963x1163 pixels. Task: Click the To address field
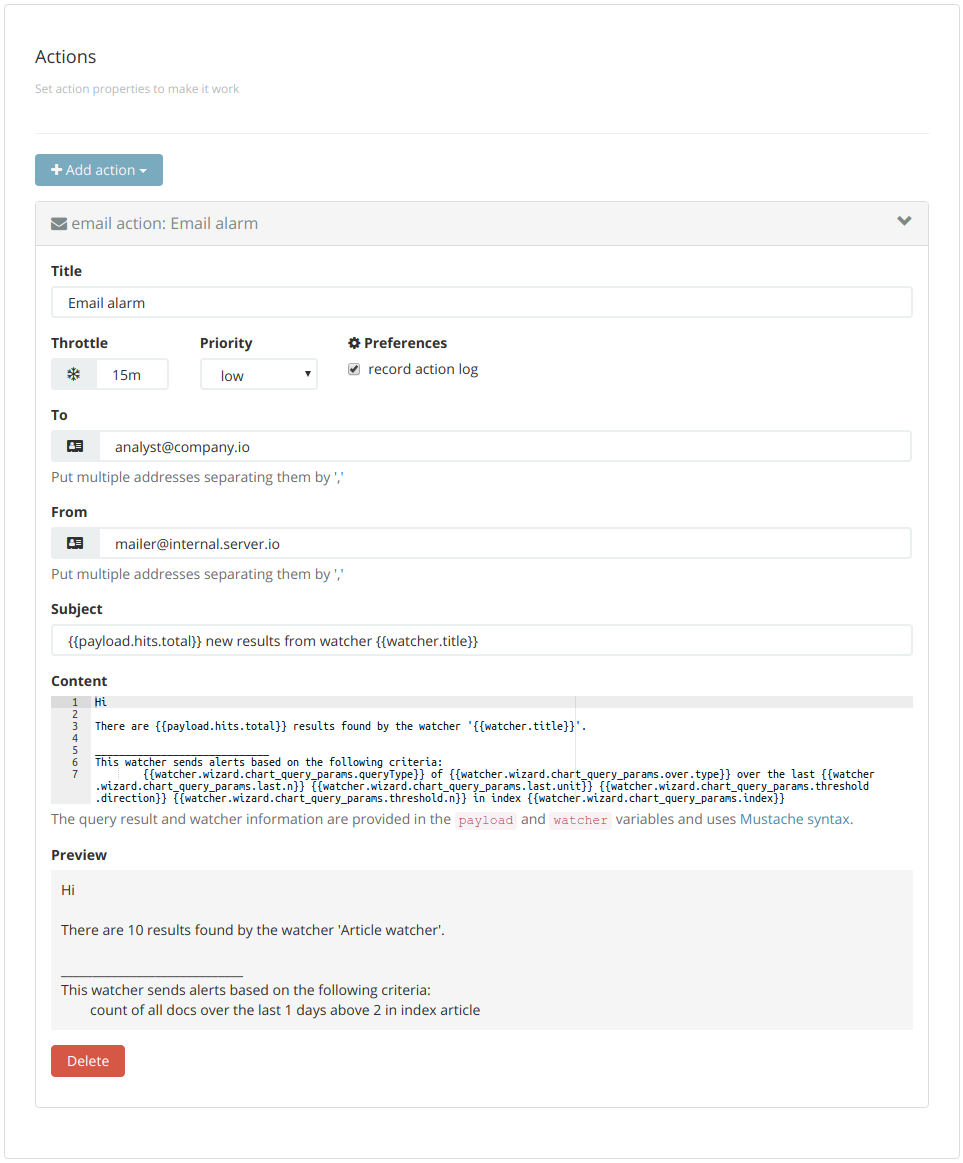pos(505,447)
